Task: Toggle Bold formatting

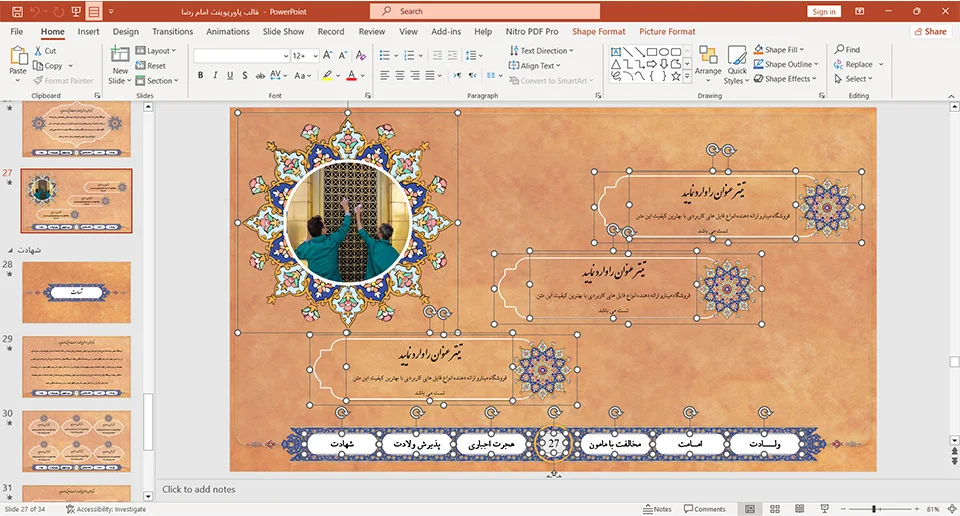Action: tap(200, 75)
